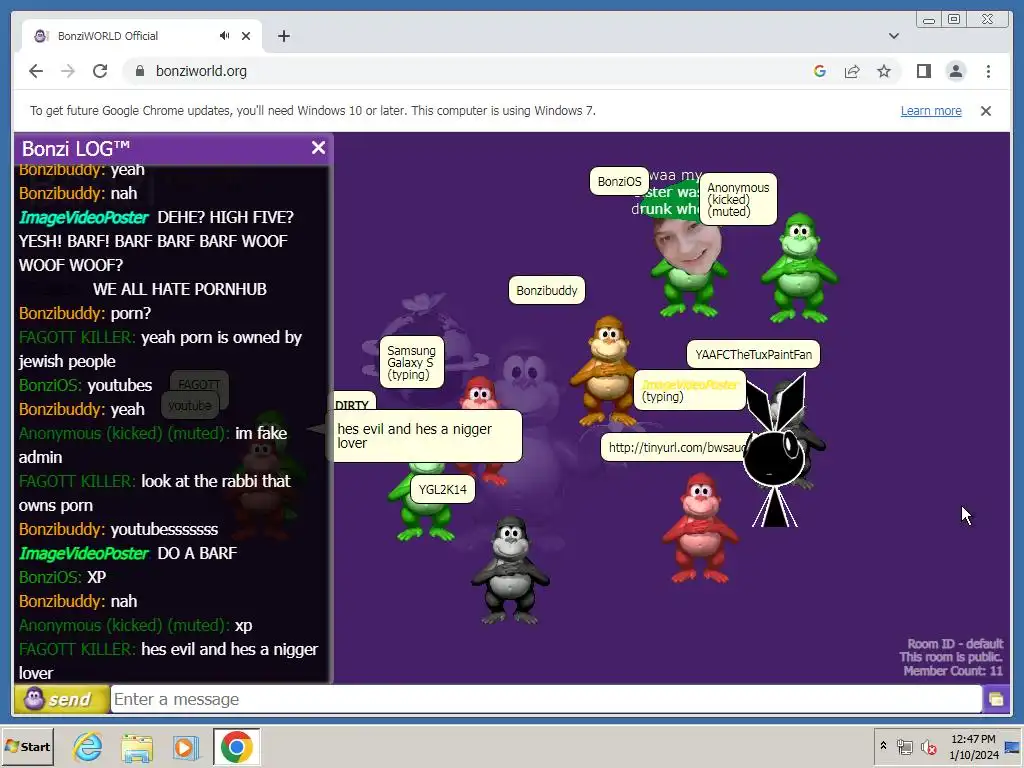Image resolution: width=1024 pixels, height=768 pixels.
Task: Open the Chrome three-dot menu
Action: click(988, 71)
